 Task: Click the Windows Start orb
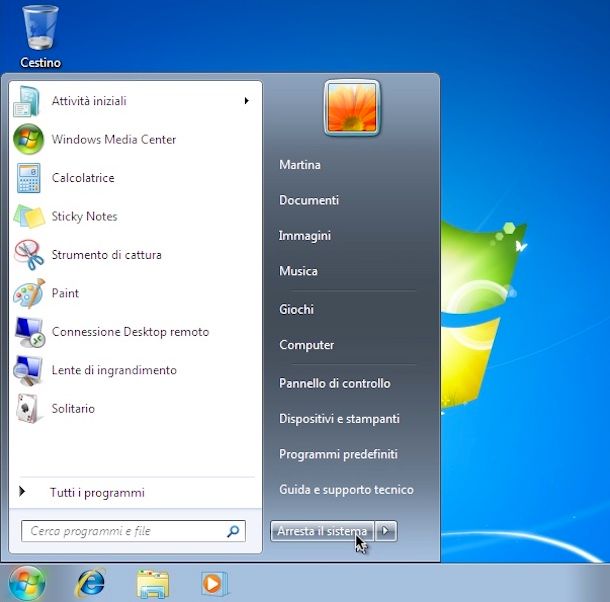(x=27, y=583)
